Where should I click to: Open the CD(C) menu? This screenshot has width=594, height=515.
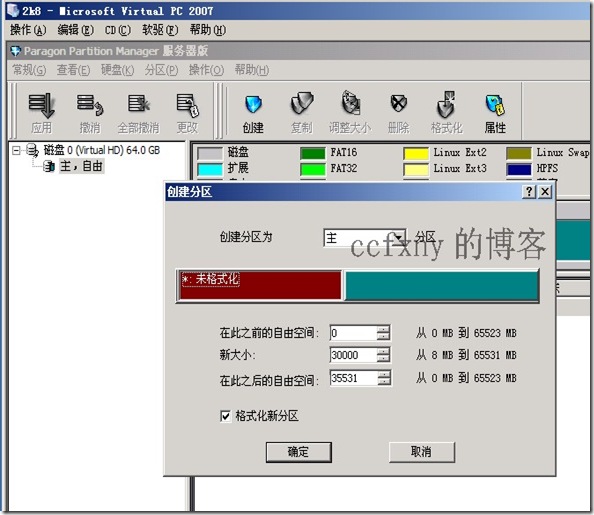coord(118,30)
